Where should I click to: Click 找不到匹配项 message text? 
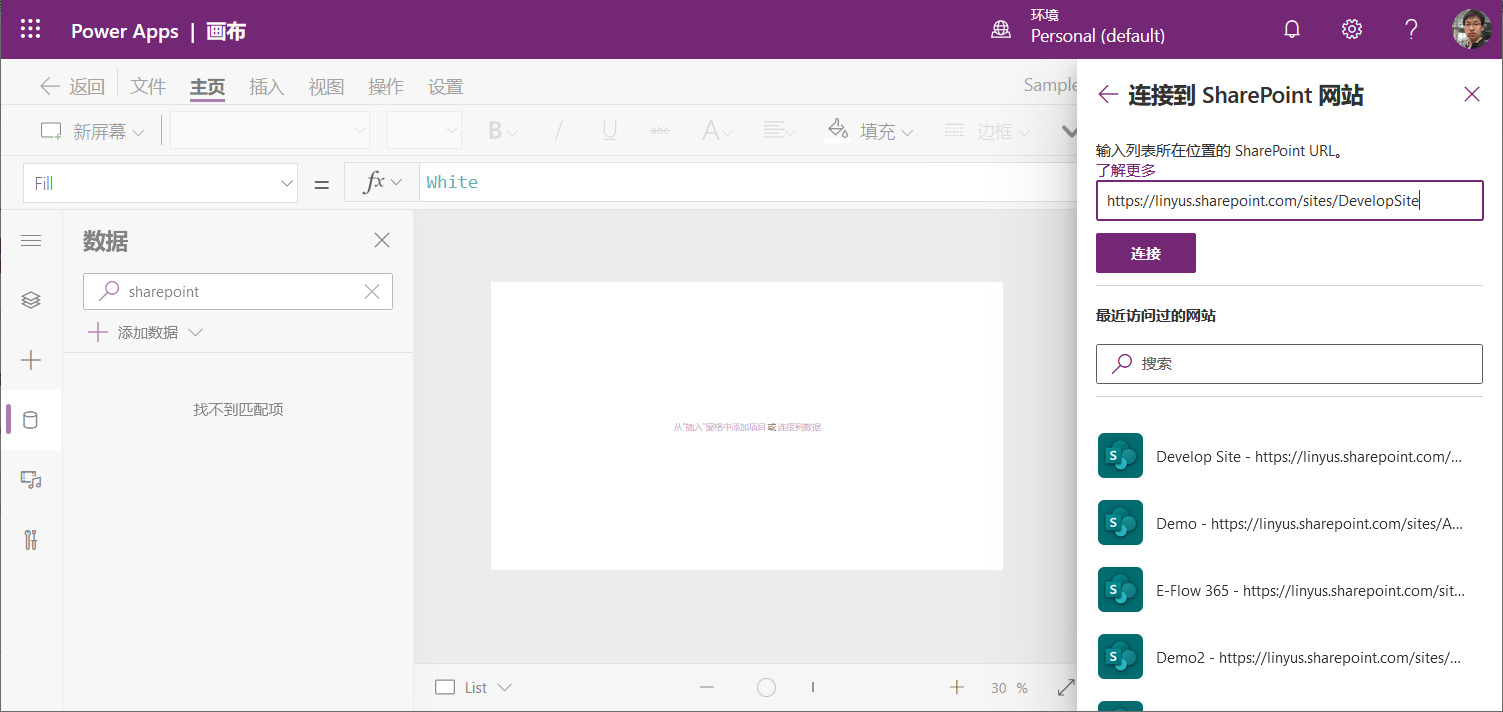[x=238, y=409]
